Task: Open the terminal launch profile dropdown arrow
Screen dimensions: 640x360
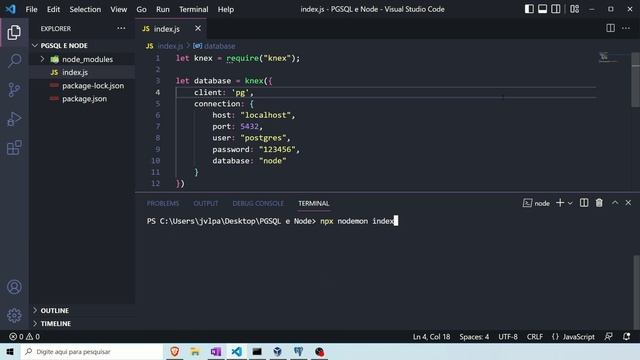Action: click(x=570, y=203)
